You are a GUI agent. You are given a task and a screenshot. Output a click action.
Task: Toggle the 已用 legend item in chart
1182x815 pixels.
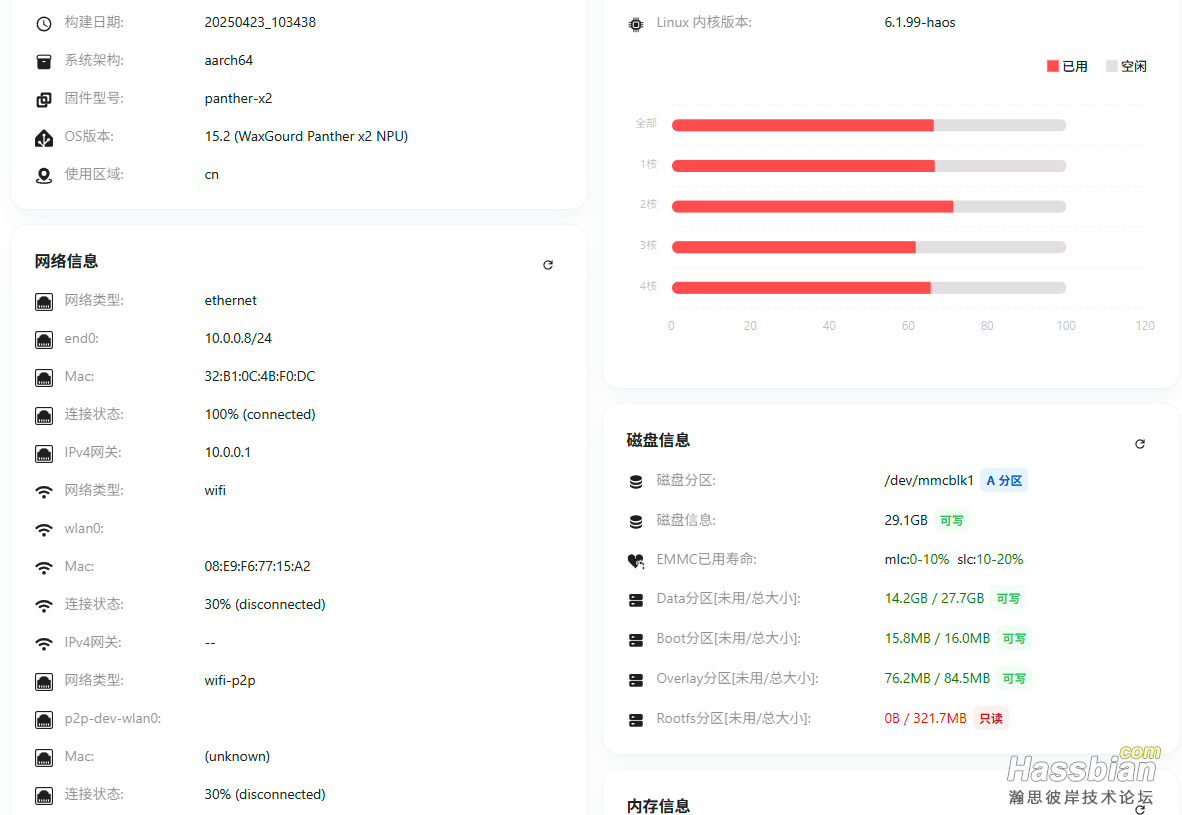[1067, 66]
